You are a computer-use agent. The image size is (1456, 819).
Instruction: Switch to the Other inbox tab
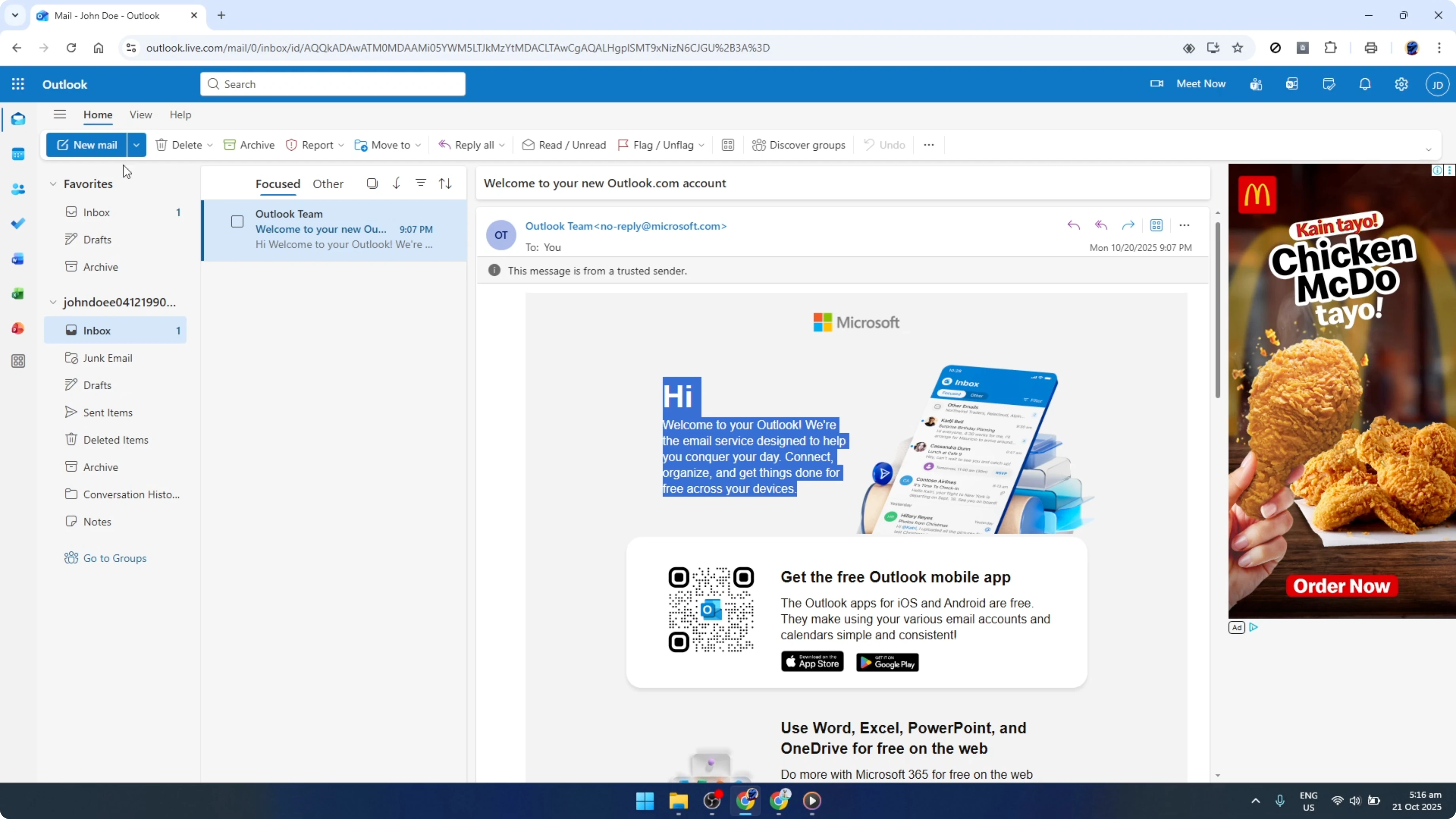click(328, 184)
